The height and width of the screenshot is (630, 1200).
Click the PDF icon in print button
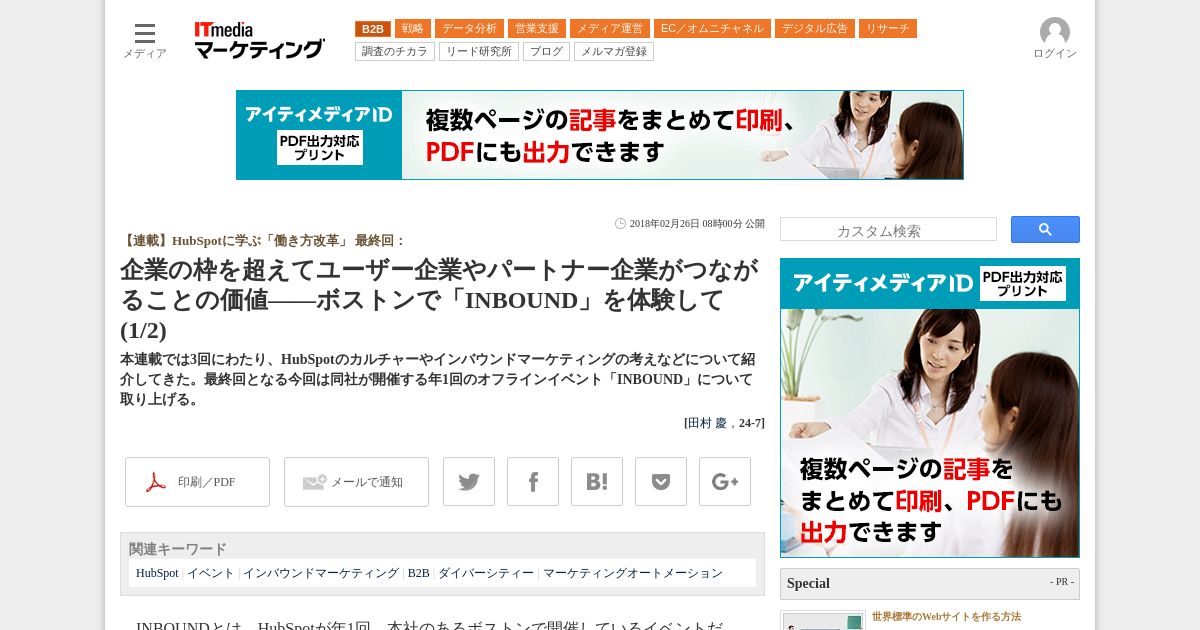156,482
